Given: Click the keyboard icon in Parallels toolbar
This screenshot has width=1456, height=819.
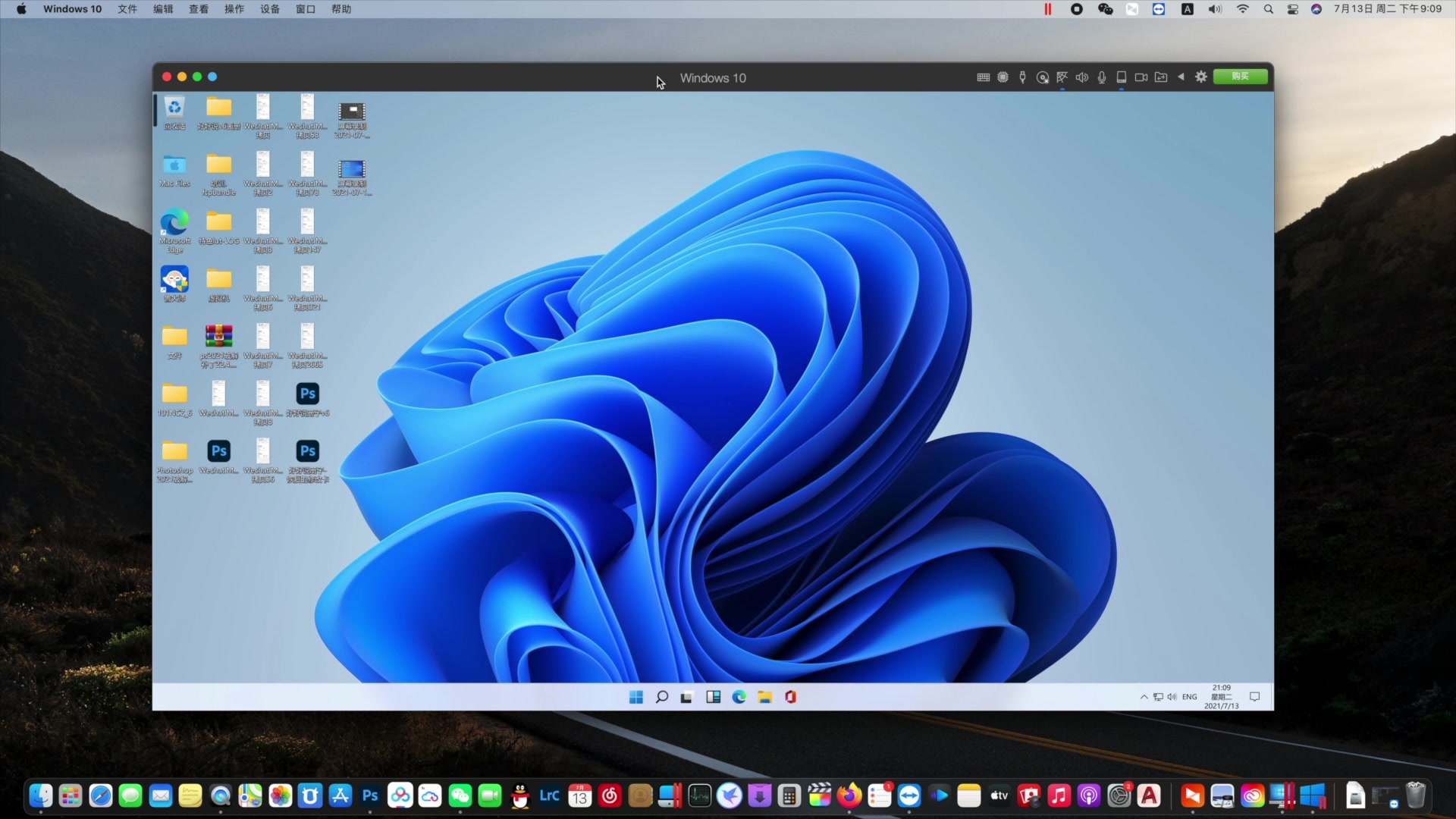Looking at the screenshot, I should pos(983,77).
